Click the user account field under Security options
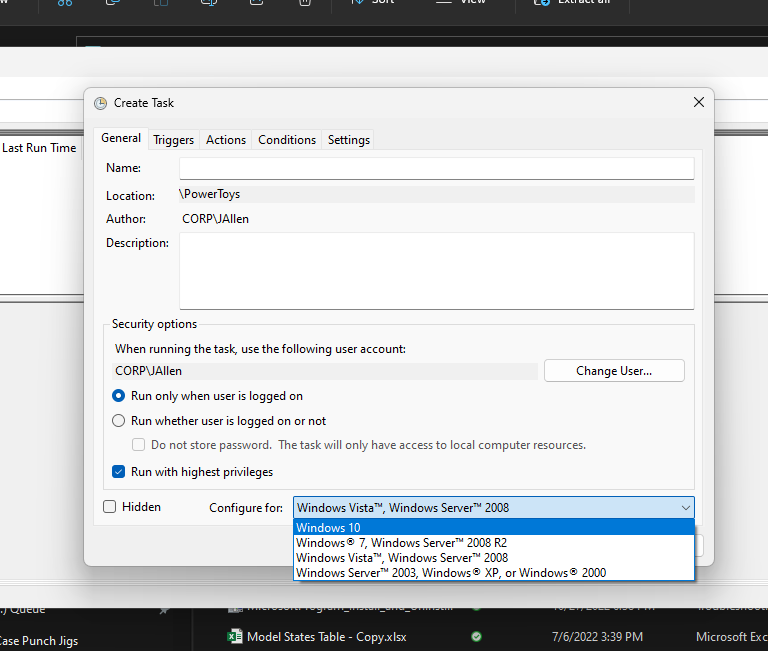 point(325,371)
